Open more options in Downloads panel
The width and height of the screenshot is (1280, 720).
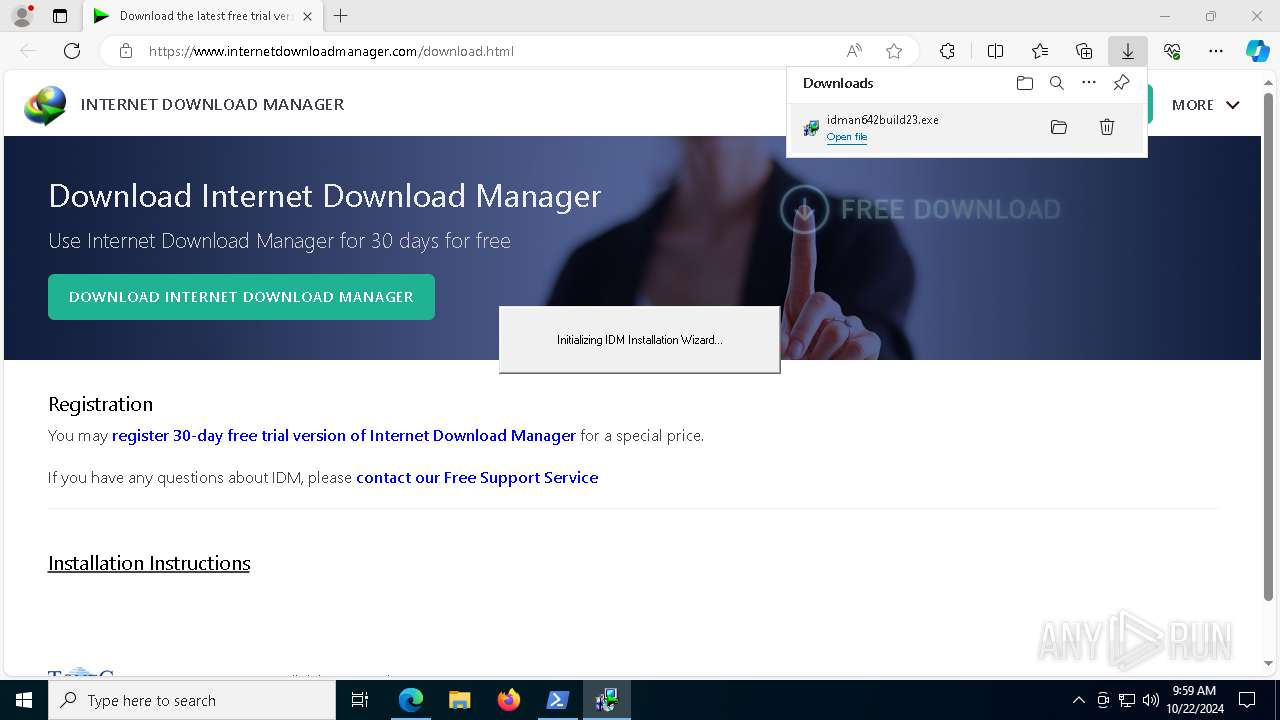[1089, 83]
